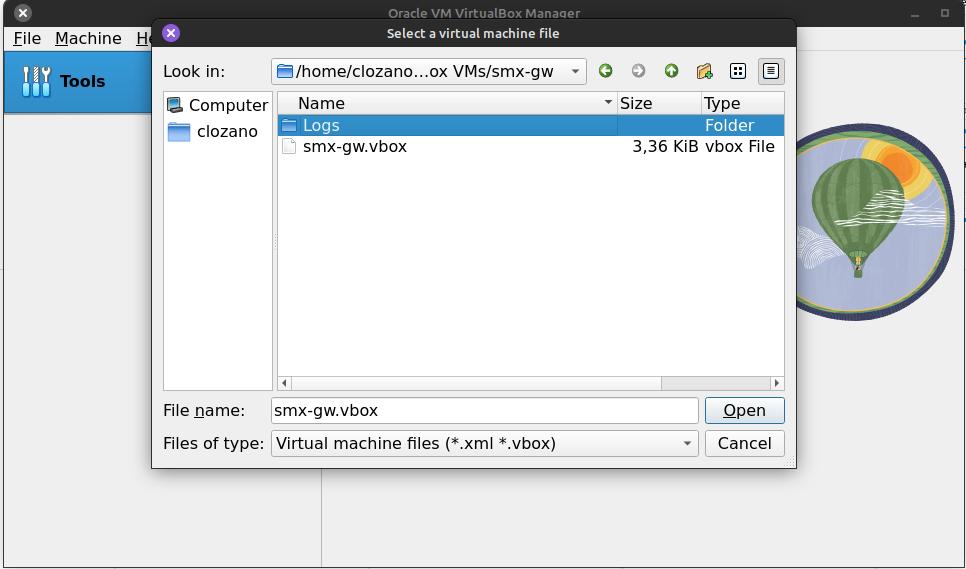
Task: Click Computer in the sidebar
Action: pyautogui.click(x=217, y=105)
